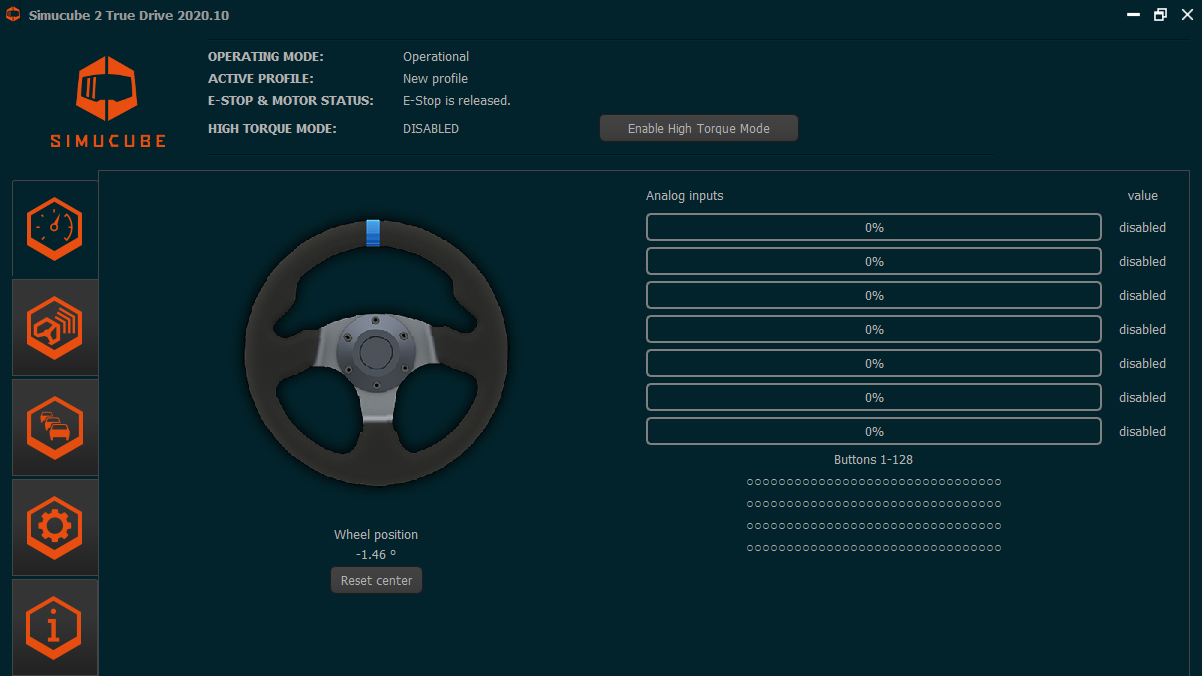The height and width of the screenshot is (676, 1202).
Task: Click the "Analog inputs" heading
Action: [x=685, y=196]
